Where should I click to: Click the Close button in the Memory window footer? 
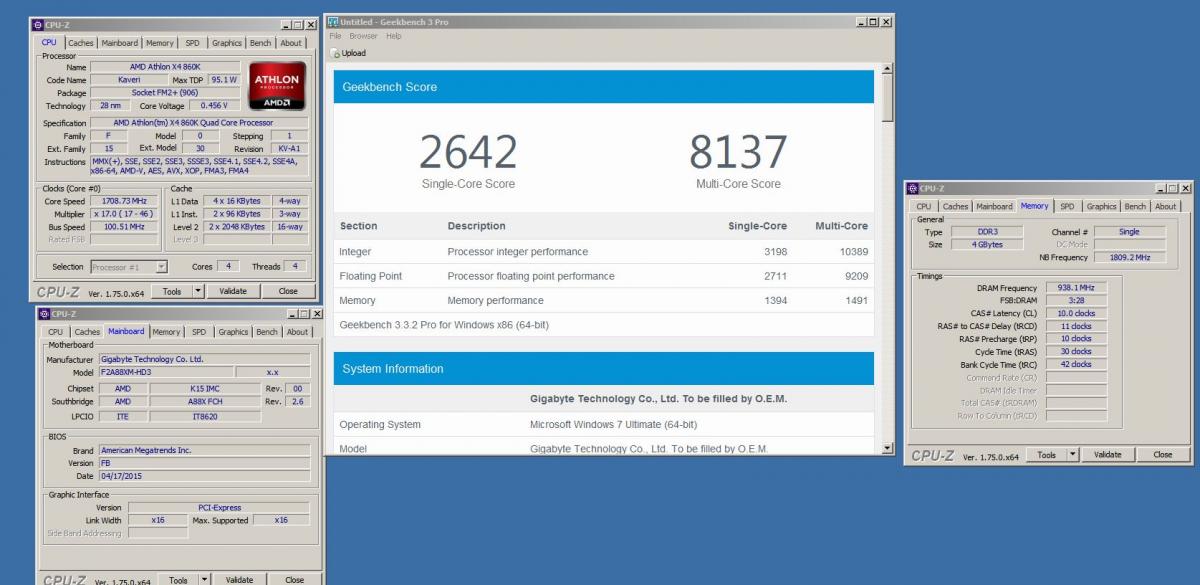coord(1163,454)
